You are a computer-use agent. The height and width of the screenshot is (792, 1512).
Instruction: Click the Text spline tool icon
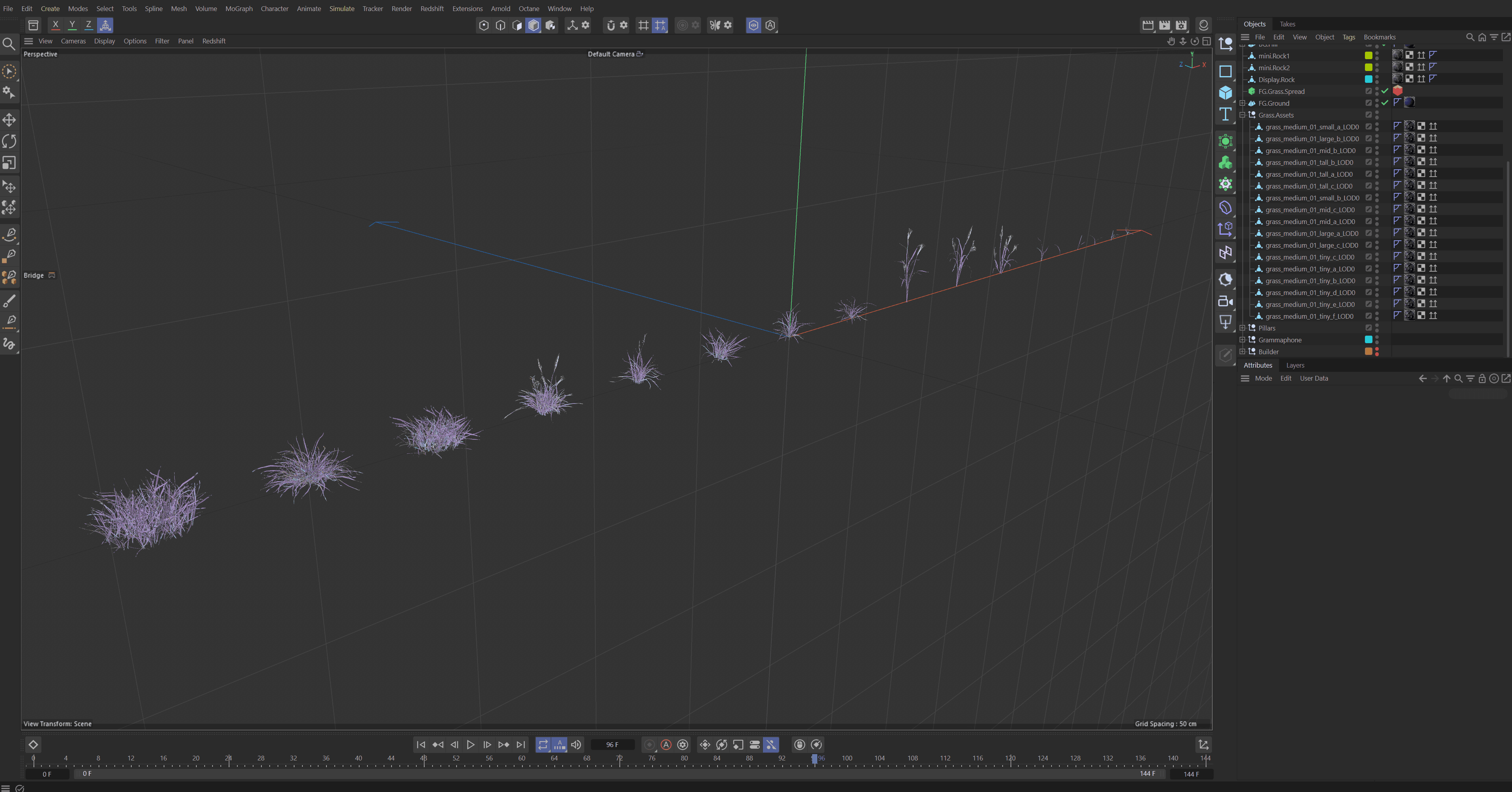pos(1225,114)
